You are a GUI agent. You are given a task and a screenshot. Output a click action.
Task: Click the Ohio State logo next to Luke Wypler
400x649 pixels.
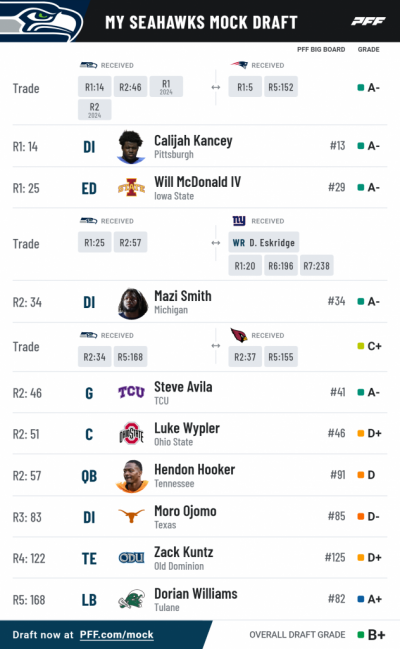pos(131,434)
